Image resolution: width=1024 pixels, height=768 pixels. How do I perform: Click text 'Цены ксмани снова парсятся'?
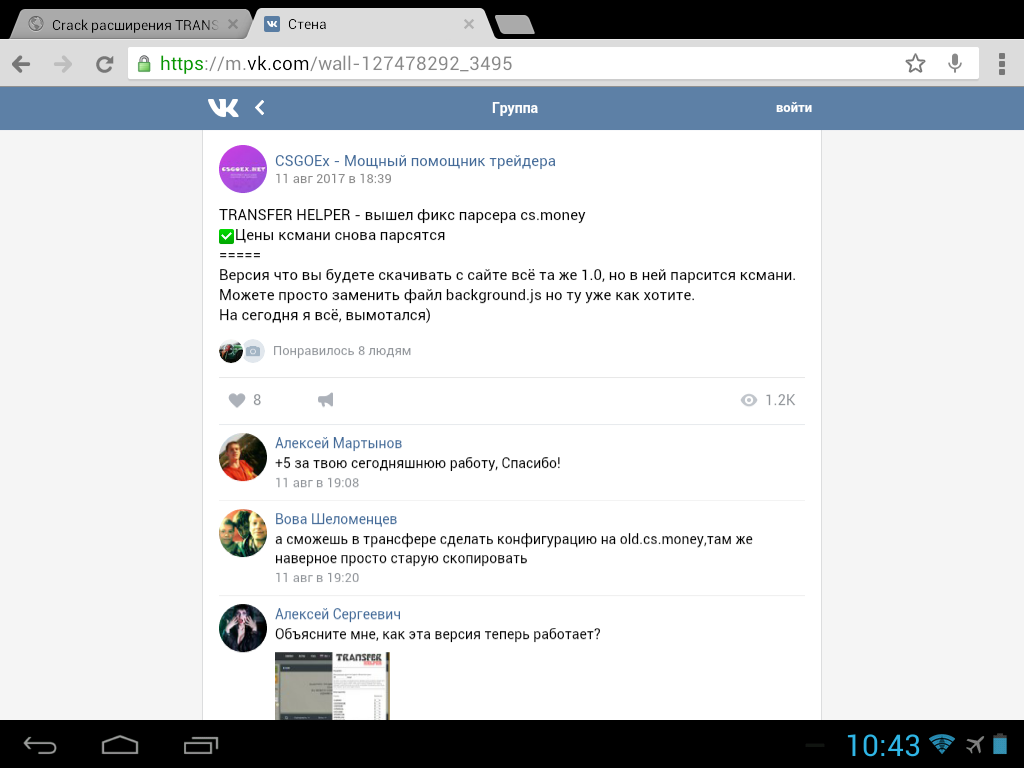click(340, 235)
